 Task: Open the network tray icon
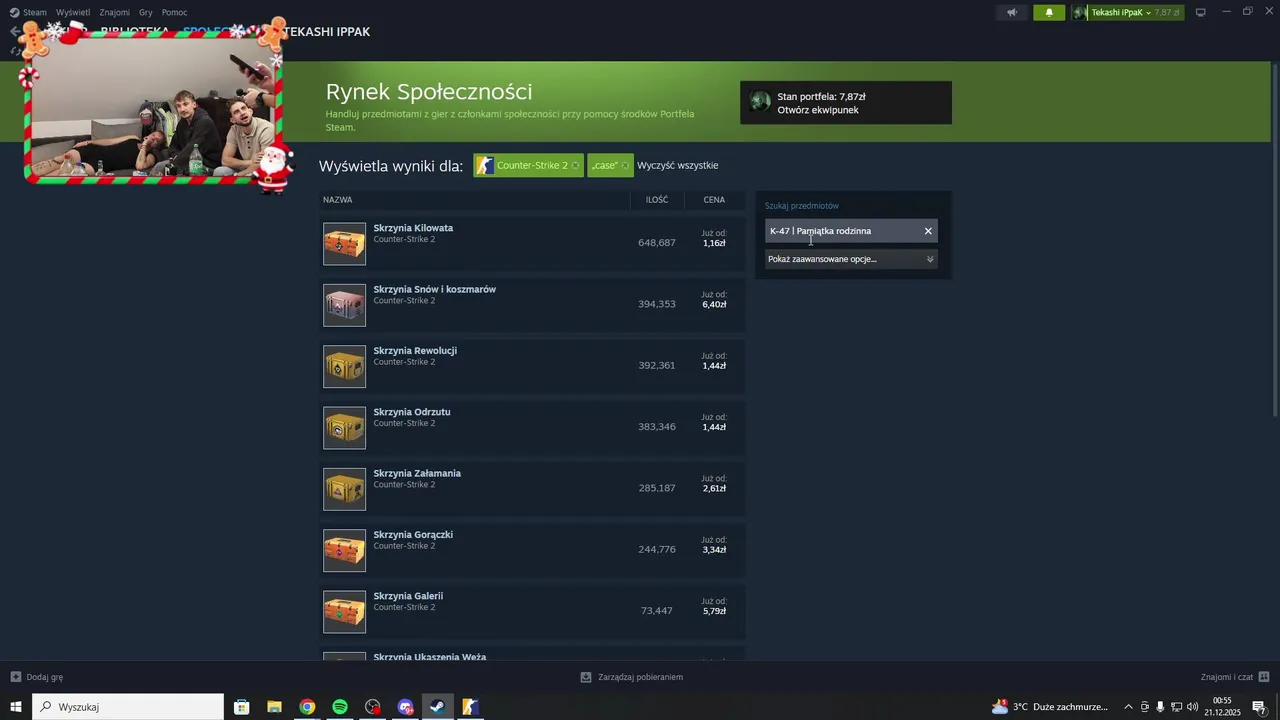click(x=1176, y=707)
